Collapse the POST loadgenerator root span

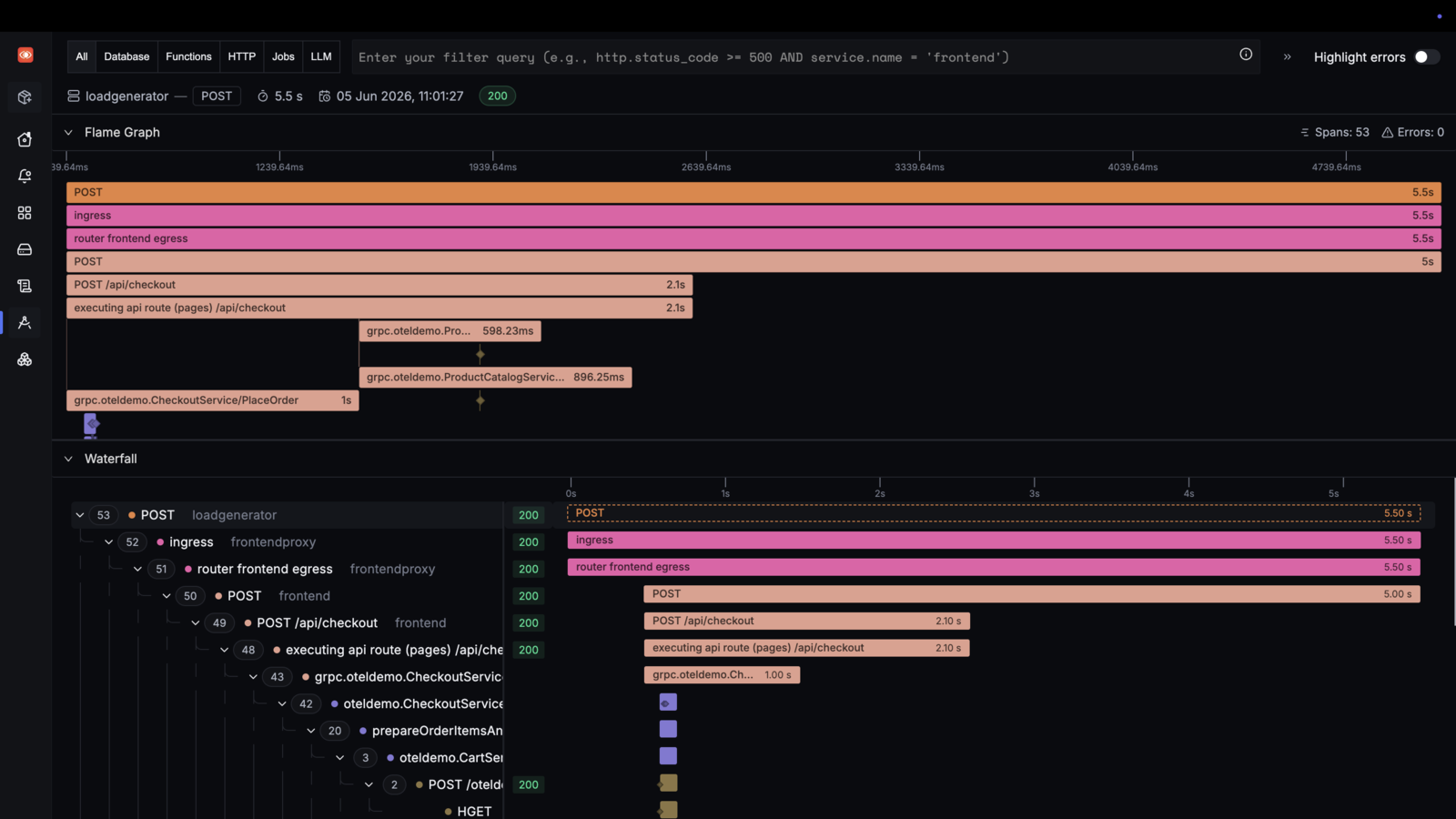click(80, 515)
